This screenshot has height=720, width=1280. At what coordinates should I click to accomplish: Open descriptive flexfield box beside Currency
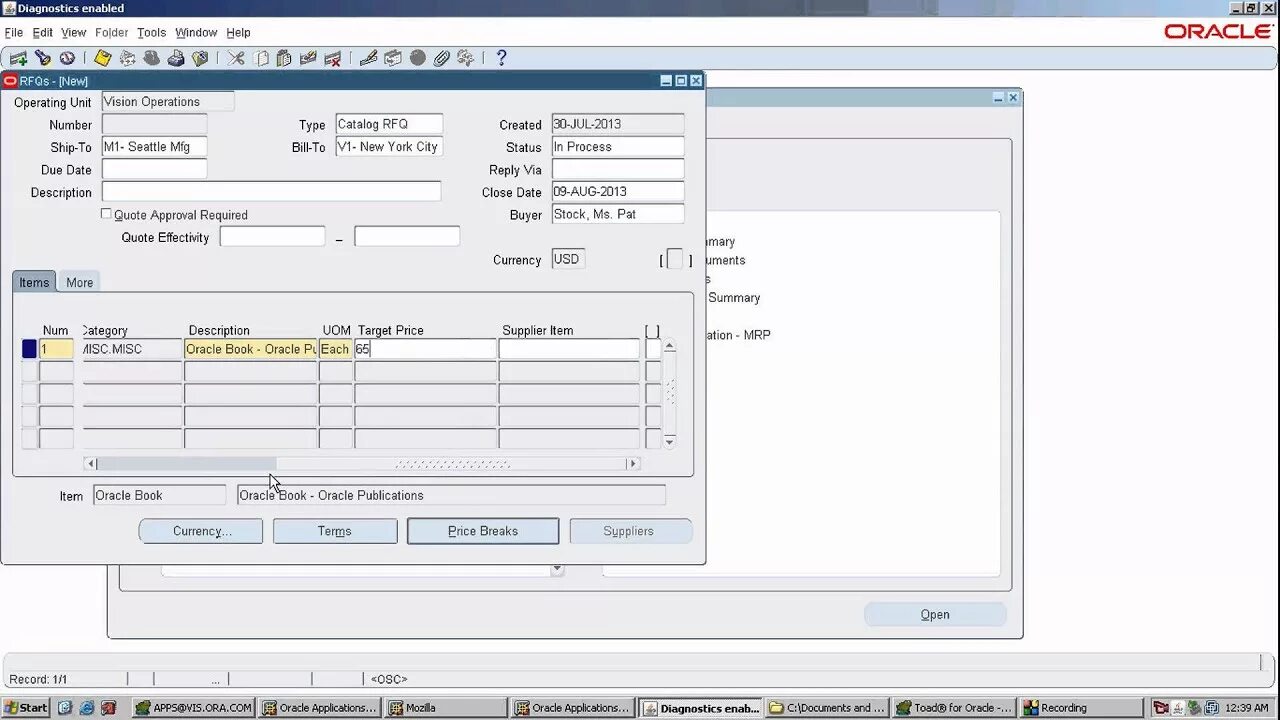pos(675,260)
